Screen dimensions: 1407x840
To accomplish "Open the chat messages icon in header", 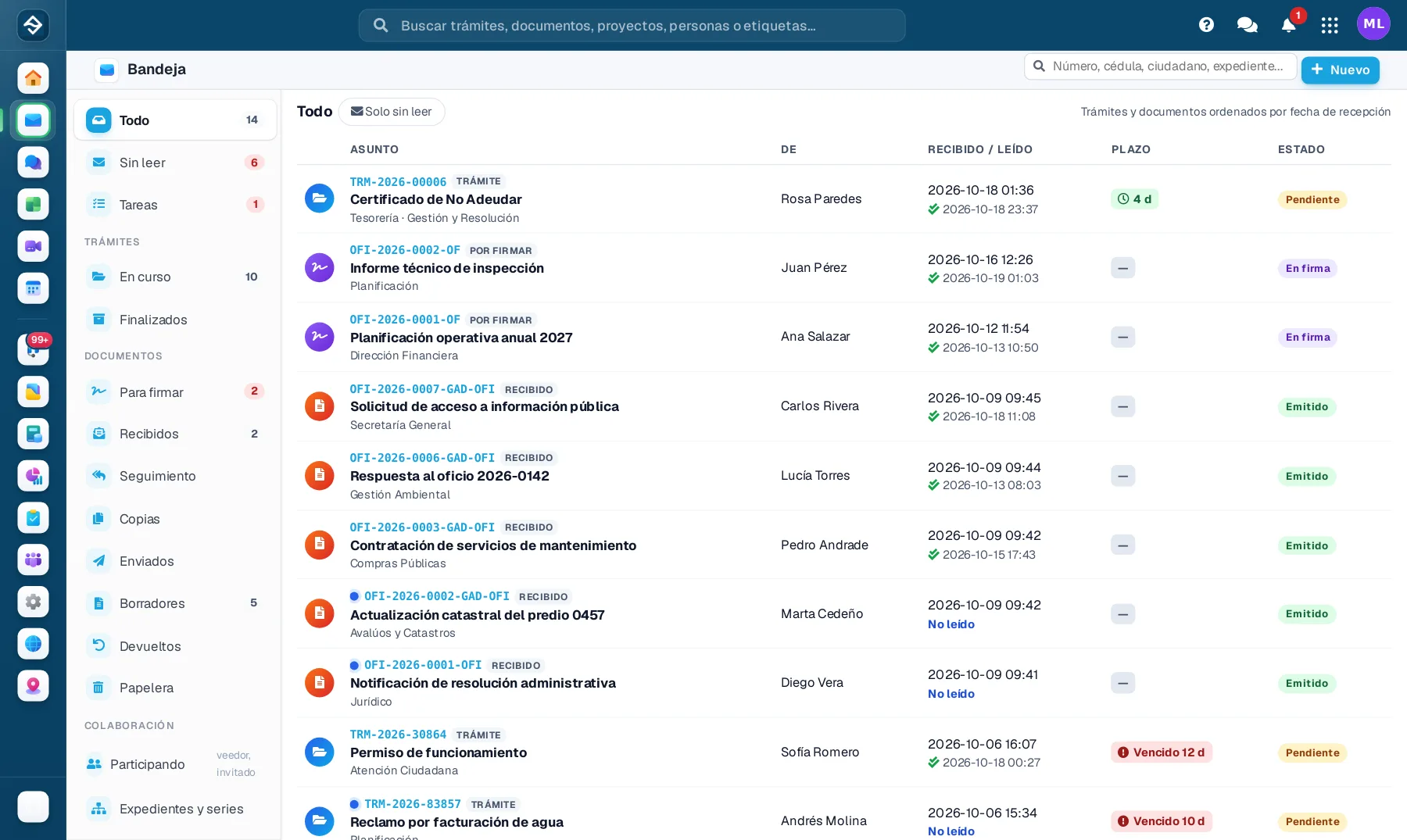I will coord(1248,25).
